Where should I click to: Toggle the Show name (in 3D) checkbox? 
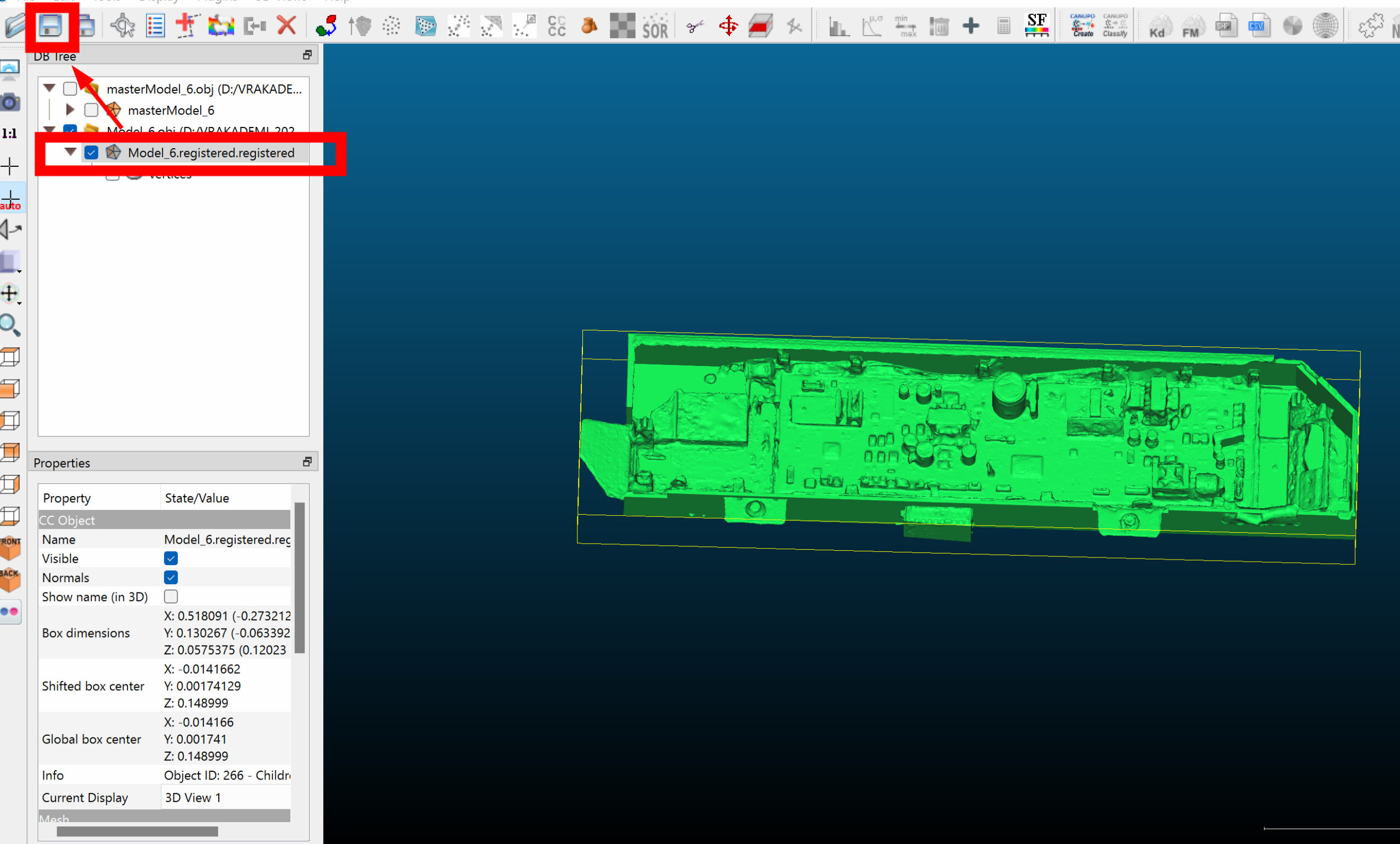[171, 596]
